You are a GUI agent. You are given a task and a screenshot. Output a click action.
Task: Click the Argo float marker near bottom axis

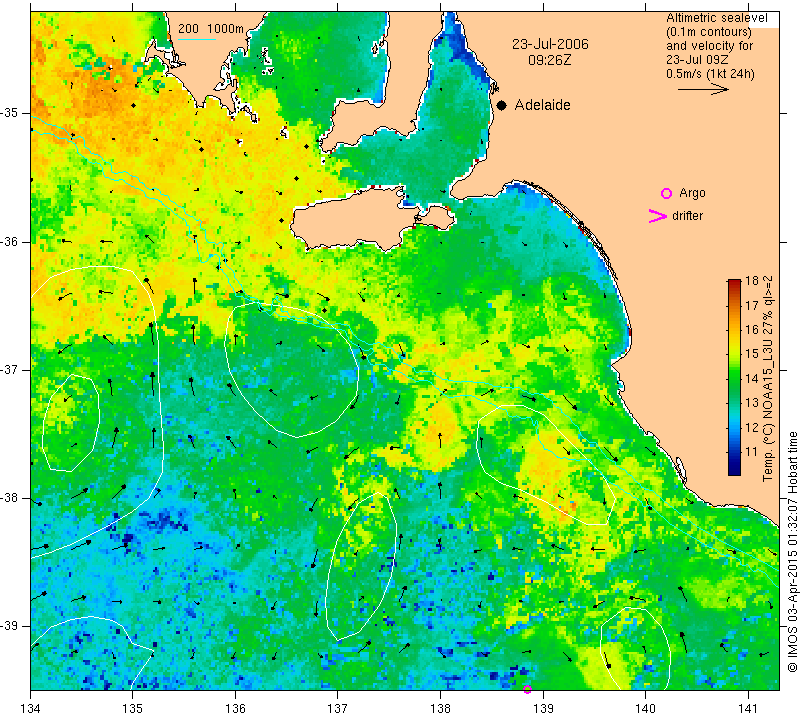click(x=528, y=689)
